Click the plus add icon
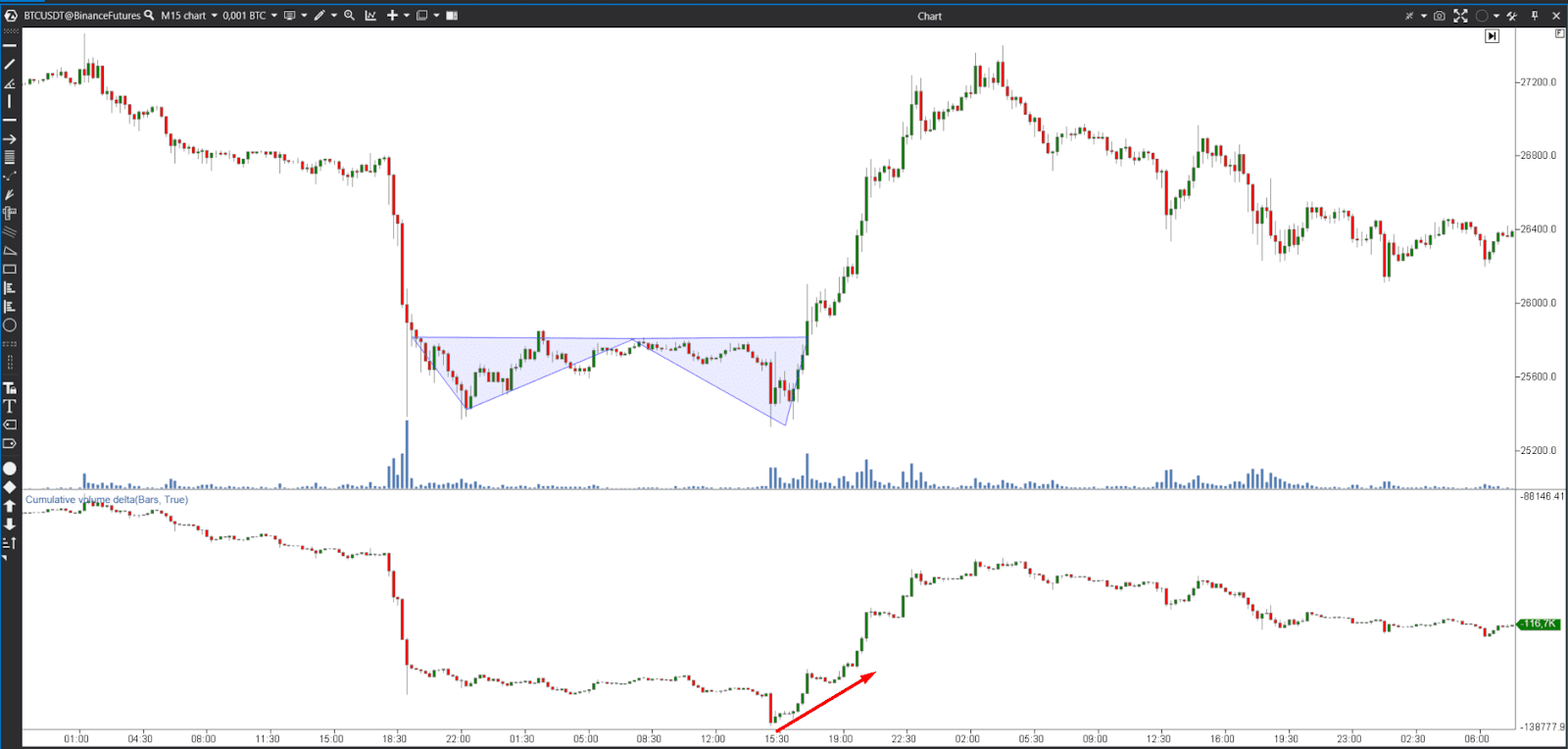 (x=392, y=15)
